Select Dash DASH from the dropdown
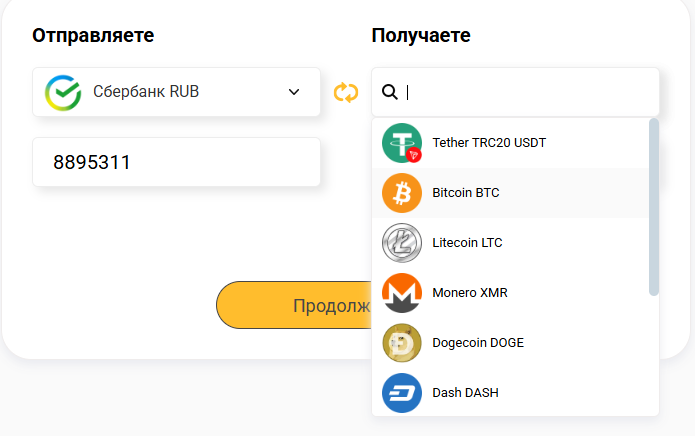Viewport: 695px width, 436px height. click(x=466, y=393)
